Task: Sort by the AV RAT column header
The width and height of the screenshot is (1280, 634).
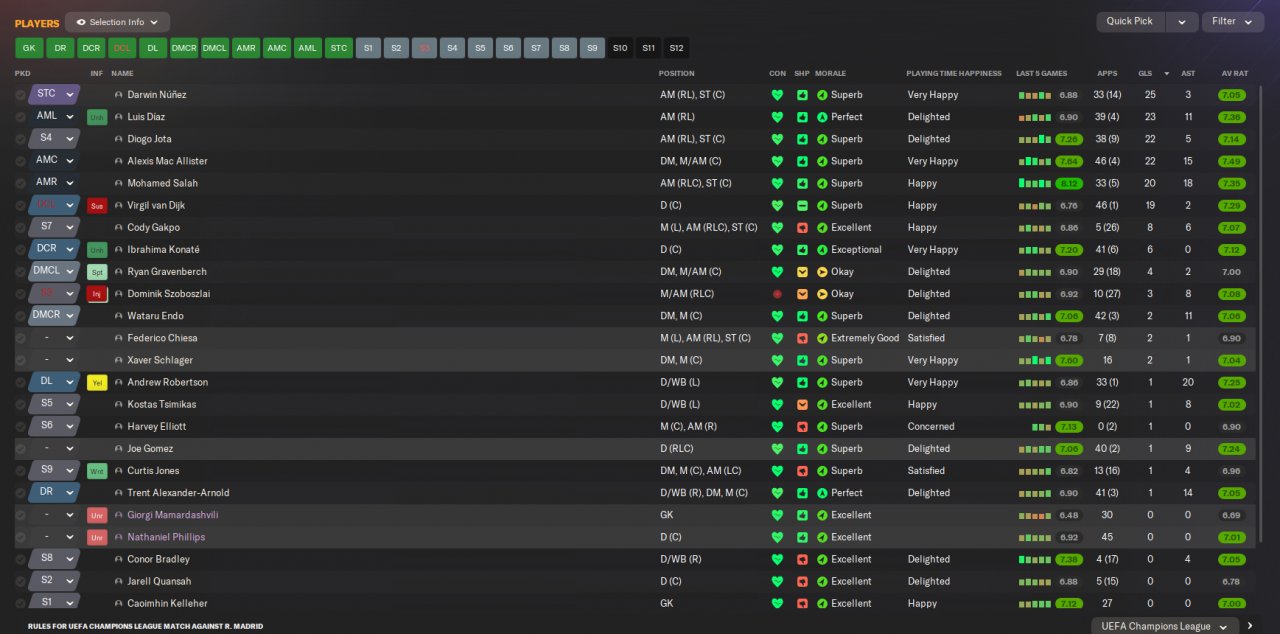Action: pos(1235,74)
